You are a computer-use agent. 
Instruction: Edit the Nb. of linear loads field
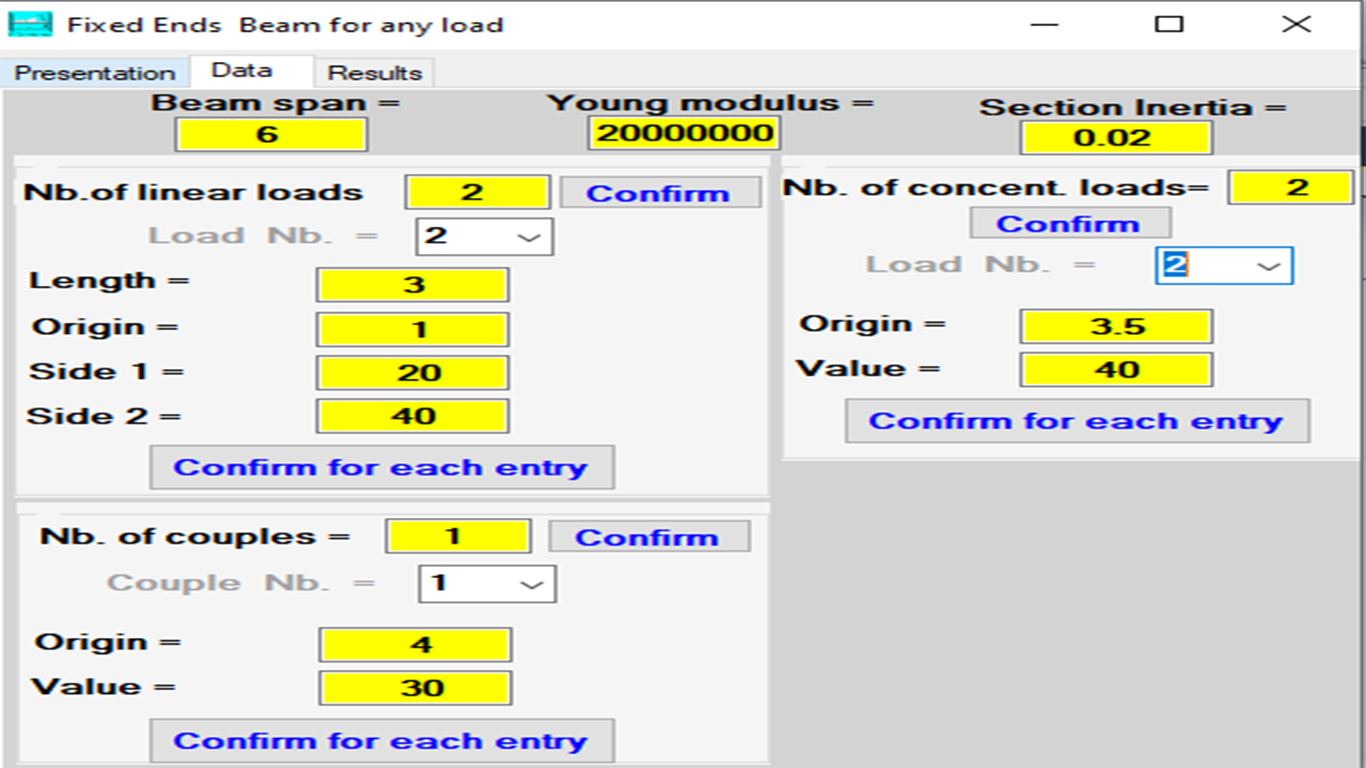click(477, 192)
